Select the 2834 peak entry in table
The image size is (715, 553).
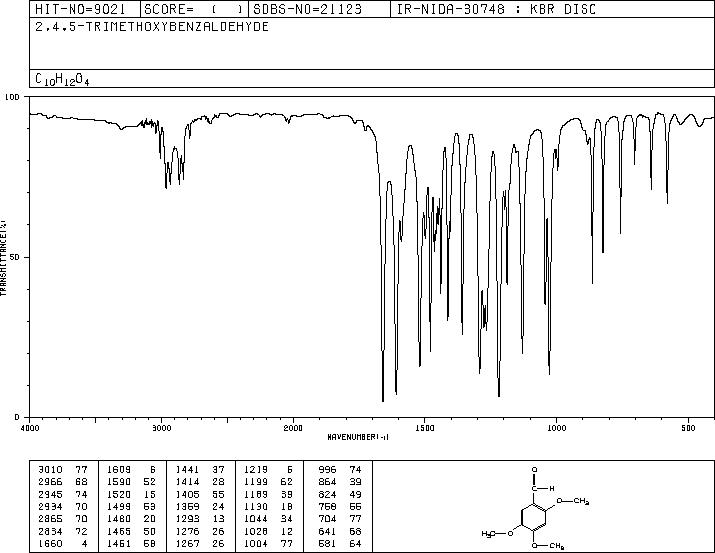point(62,532)
